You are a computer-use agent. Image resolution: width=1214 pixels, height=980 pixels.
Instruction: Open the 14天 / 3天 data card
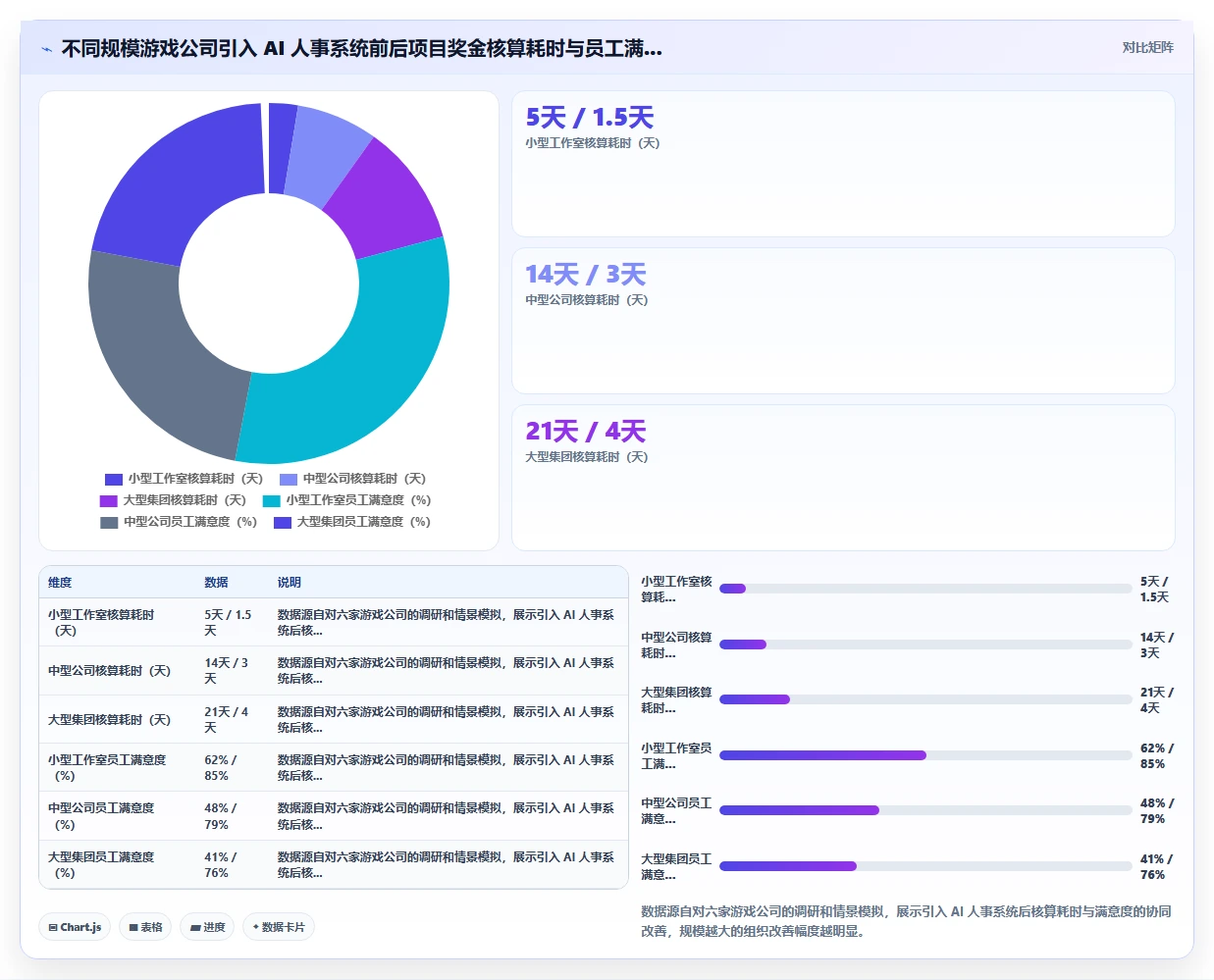pos(843,321)
